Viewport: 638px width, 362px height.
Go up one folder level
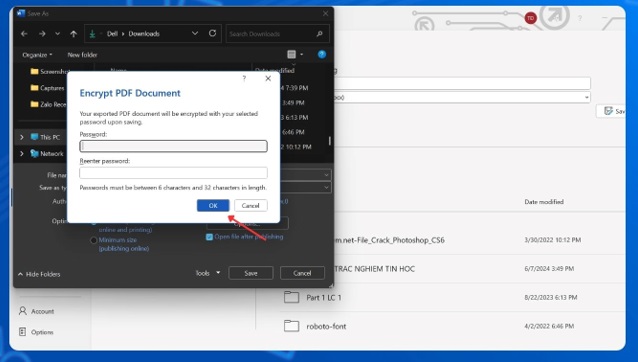click(x=73, y=34)
